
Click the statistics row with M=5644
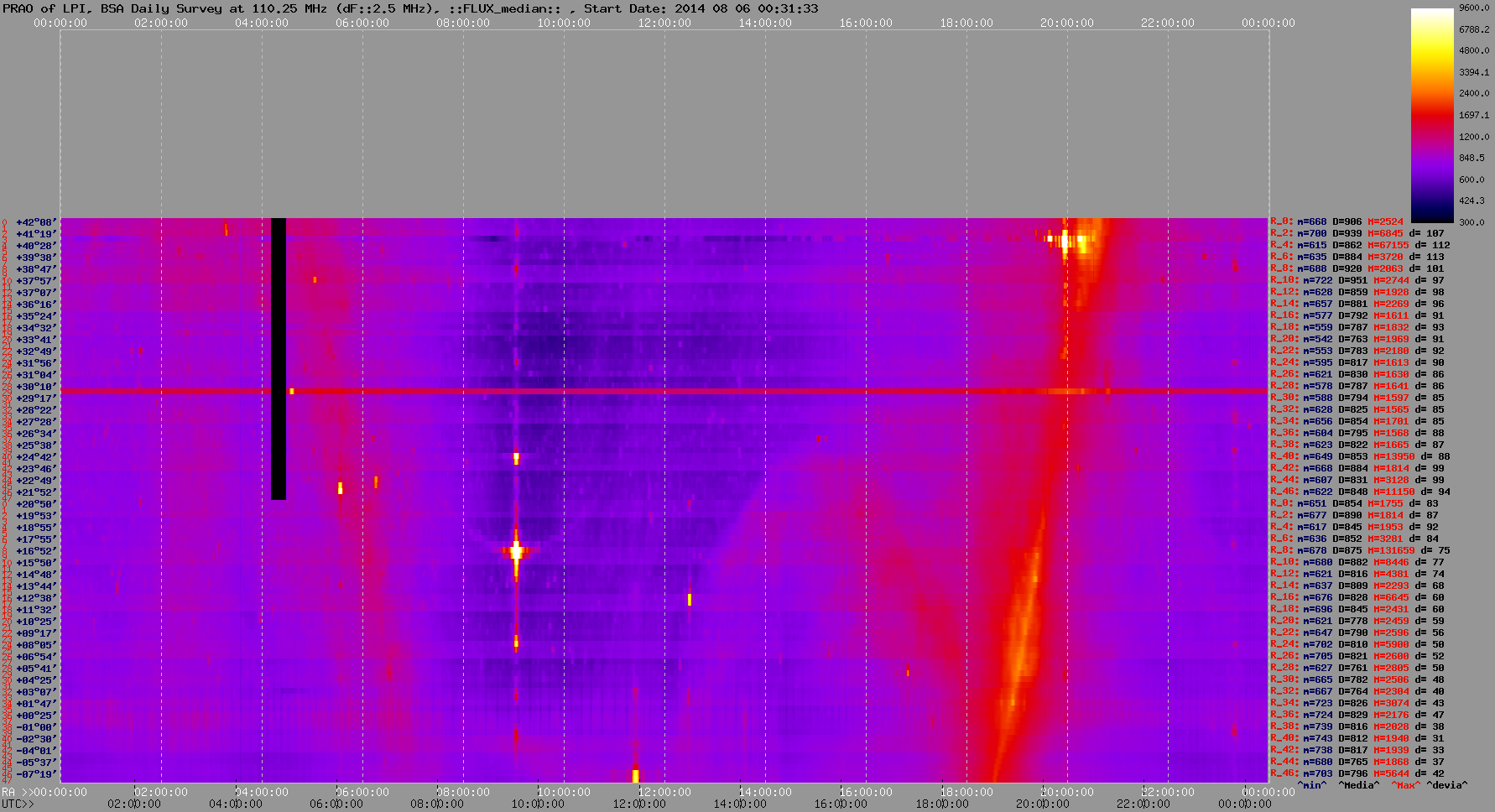(1357, 774)
